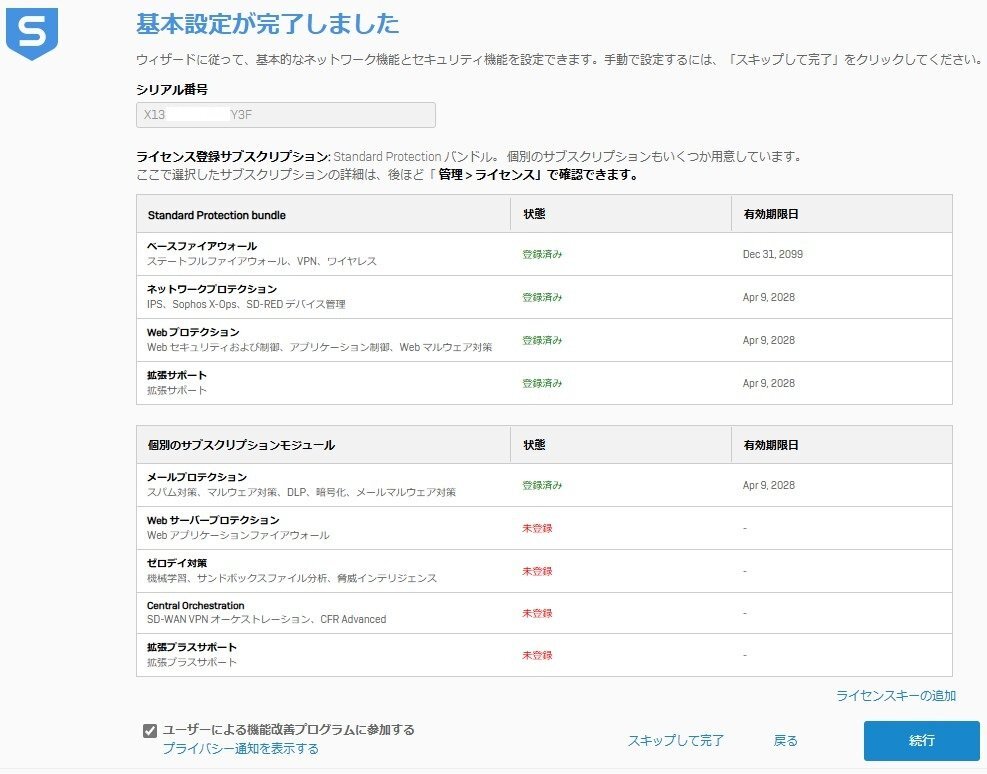Open プライバシー通知を表示する link
The image size is (987, 774).
click(x=240, y=749)
